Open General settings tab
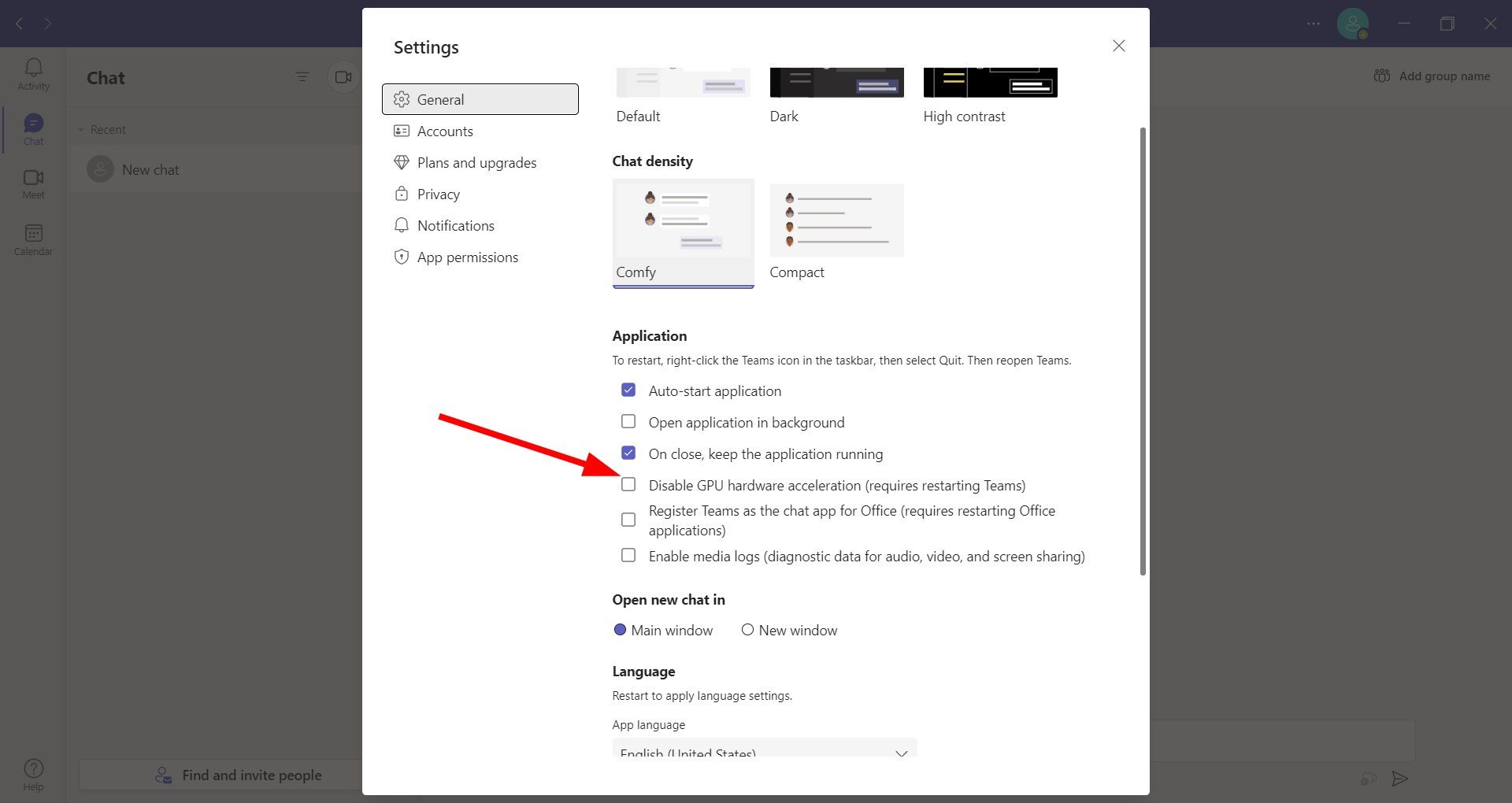 coord(480,99)
